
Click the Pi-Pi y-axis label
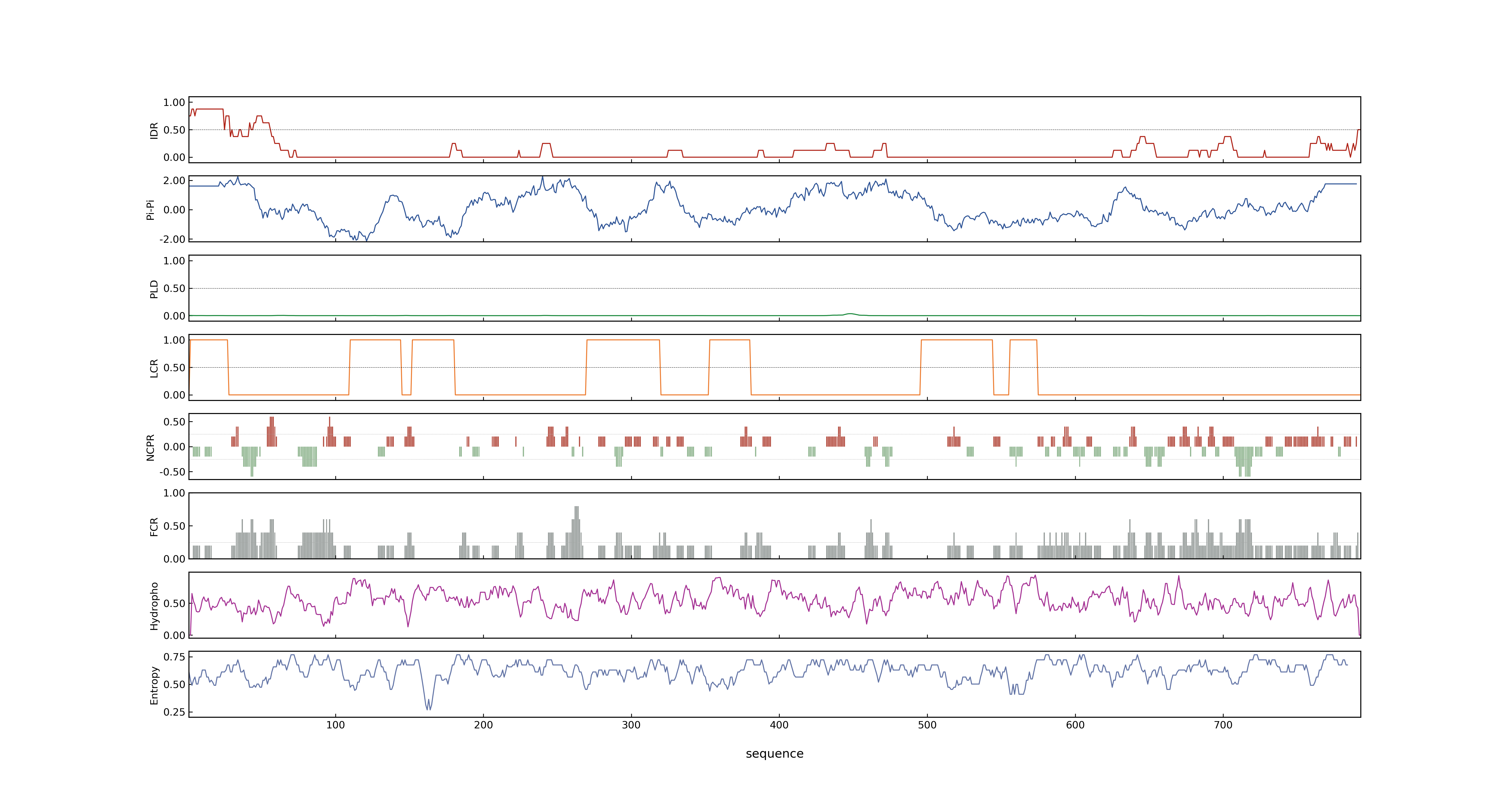point(151,209)
